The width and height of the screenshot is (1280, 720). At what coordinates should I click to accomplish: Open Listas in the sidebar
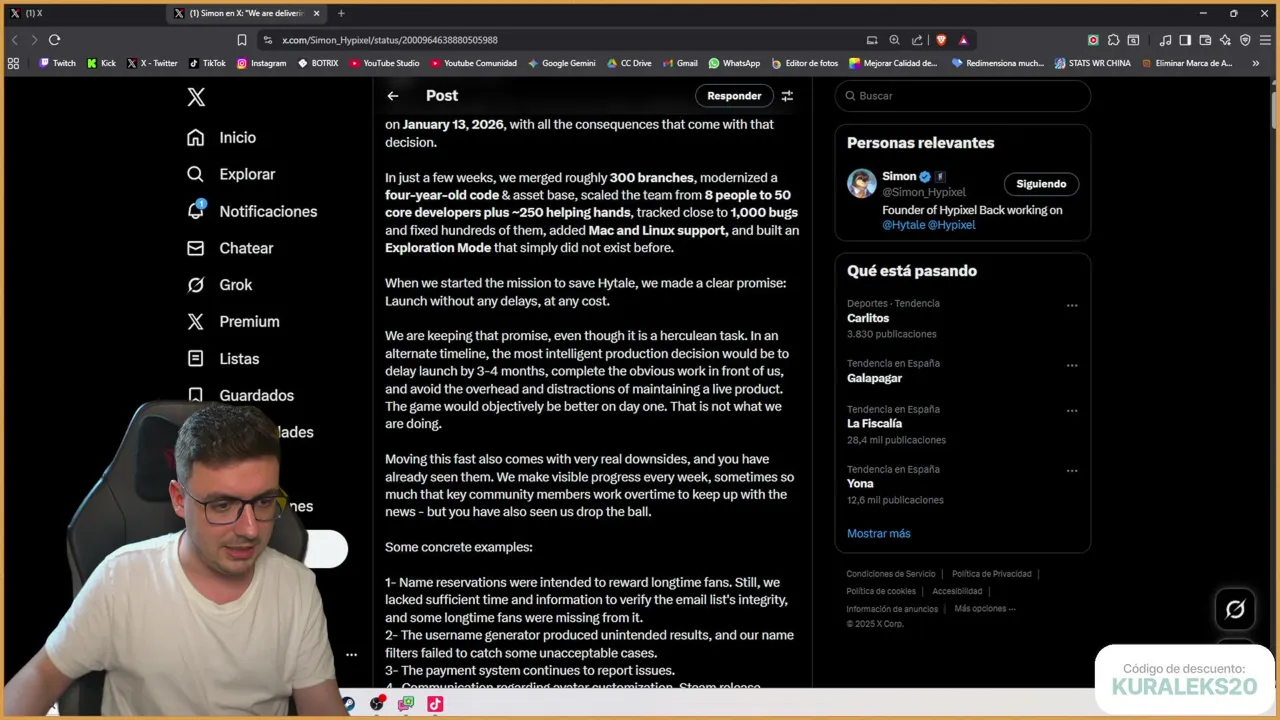click(223, 358)
